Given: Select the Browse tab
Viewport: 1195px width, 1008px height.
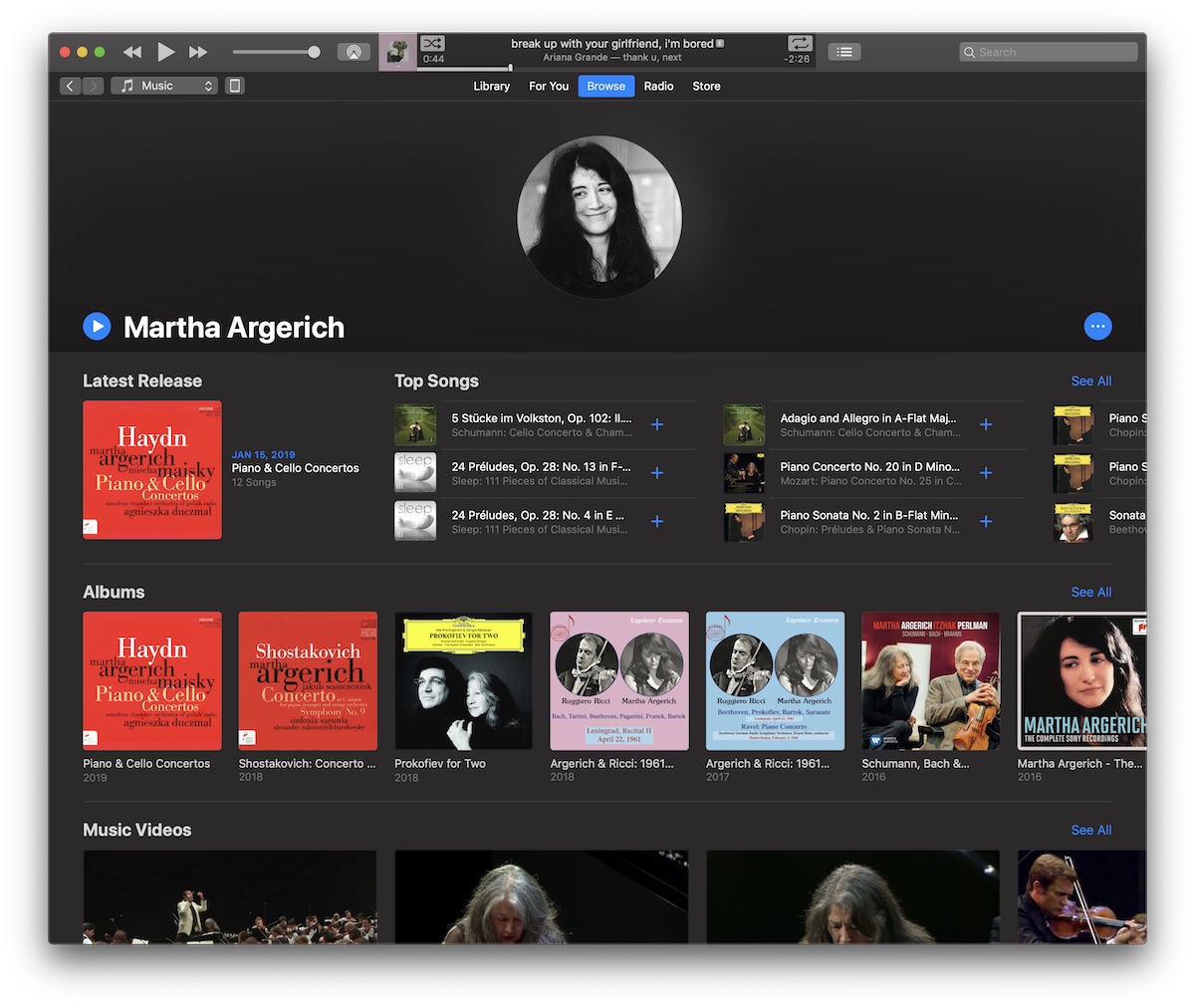Looking at the screenshot, I should point(606,87).
